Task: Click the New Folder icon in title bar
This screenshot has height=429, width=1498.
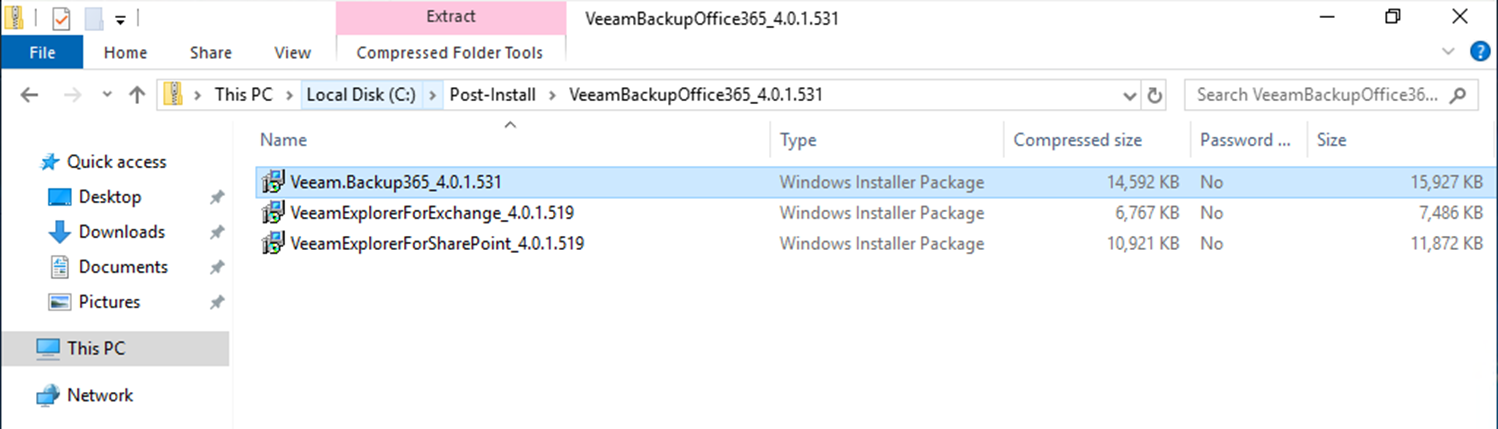Action: pyautogui.click(x=94, y=18)
